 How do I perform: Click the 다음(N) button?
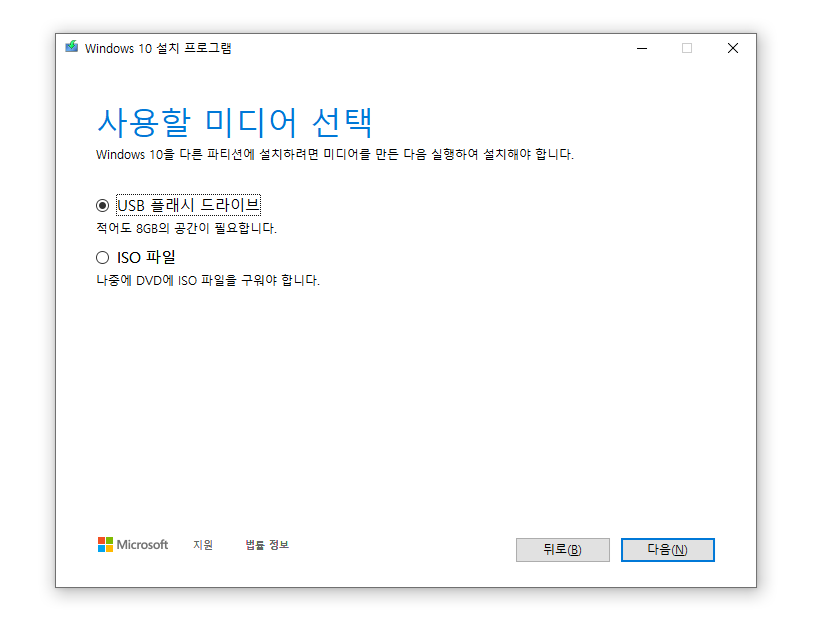(x=667, y=550)
